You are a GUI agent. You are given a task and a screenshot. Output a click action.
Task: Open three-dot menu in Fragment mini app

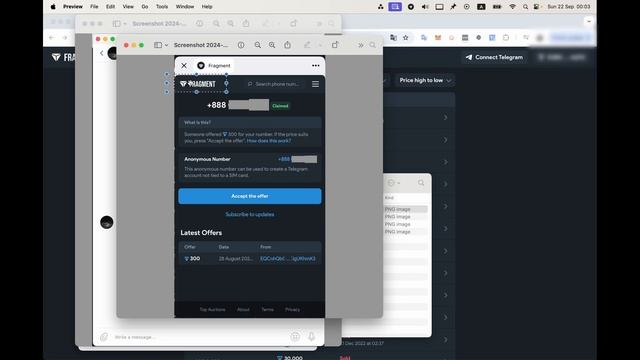click(x=316, y=65)
